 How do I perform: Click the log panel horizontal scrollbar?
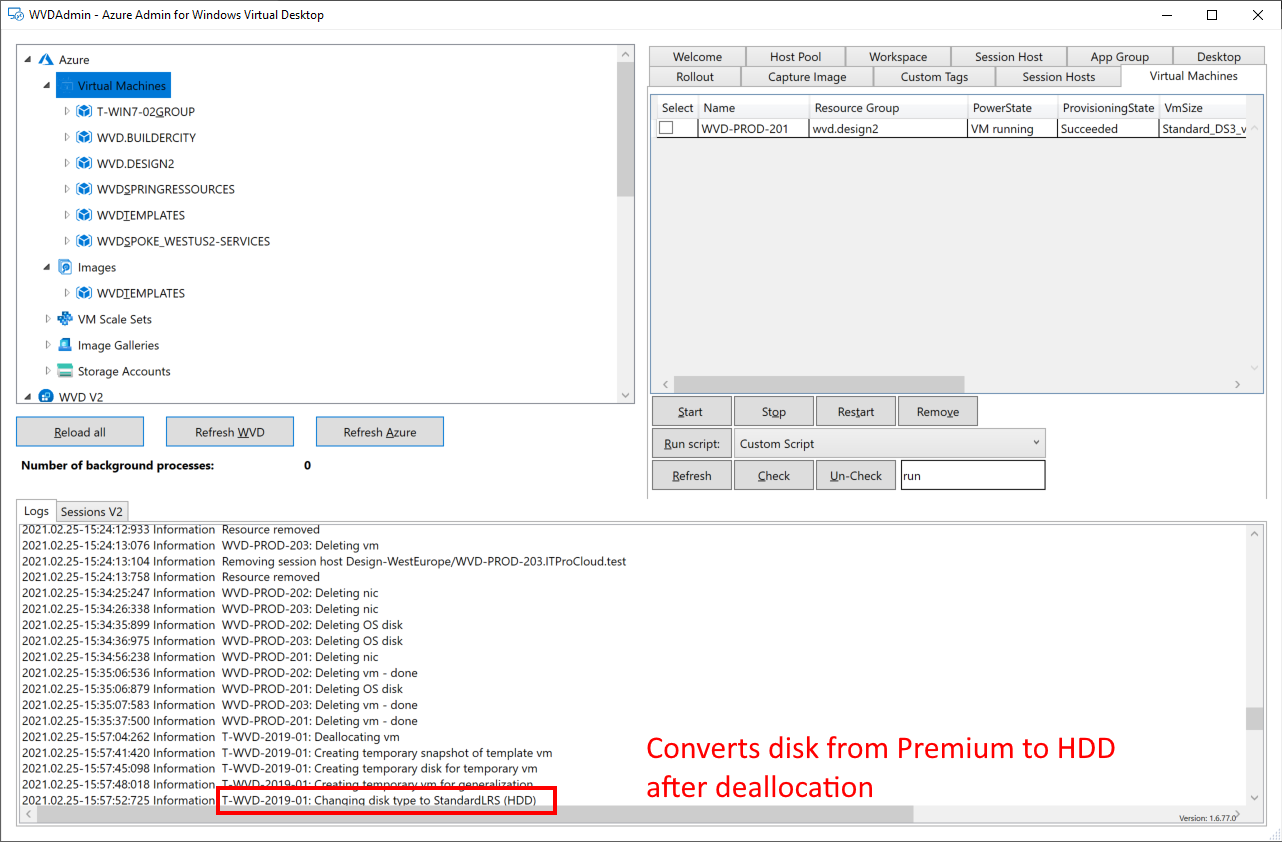pyautogui.click(x=473, y=815)
